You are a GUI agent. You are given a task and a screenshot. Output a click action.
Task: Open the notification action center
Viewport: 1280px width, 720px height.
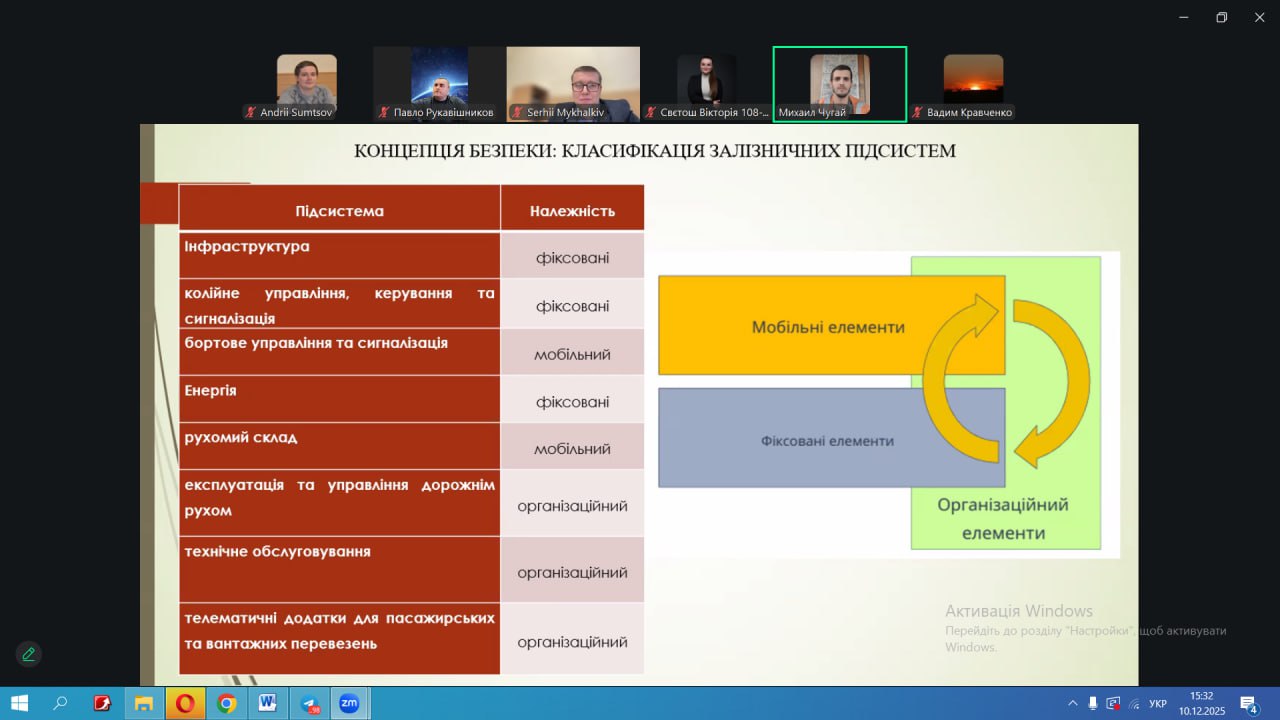coord(1248,703)
